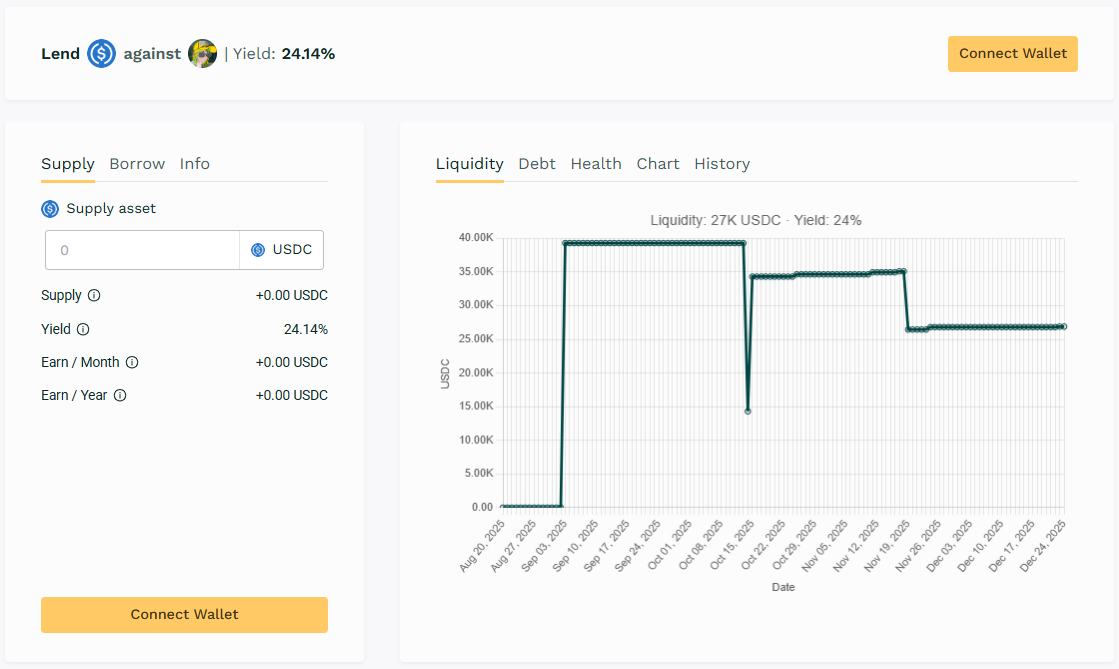The image size is (1119, 669).
Task: Open the Info tab
Action: [195, 164]
